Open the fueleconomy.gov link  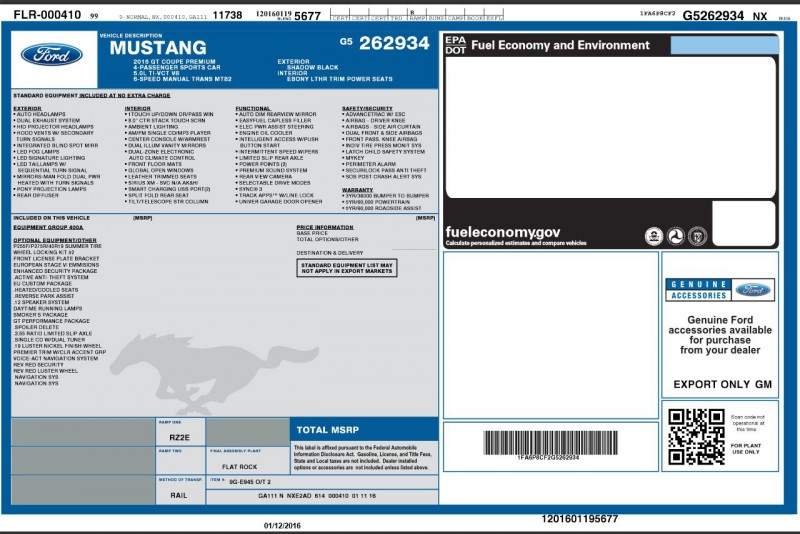click(503, 232)
